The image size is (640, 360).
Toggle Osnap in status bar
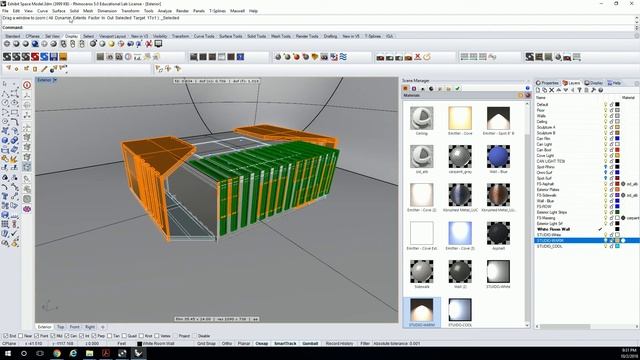[x=262, y=344]
